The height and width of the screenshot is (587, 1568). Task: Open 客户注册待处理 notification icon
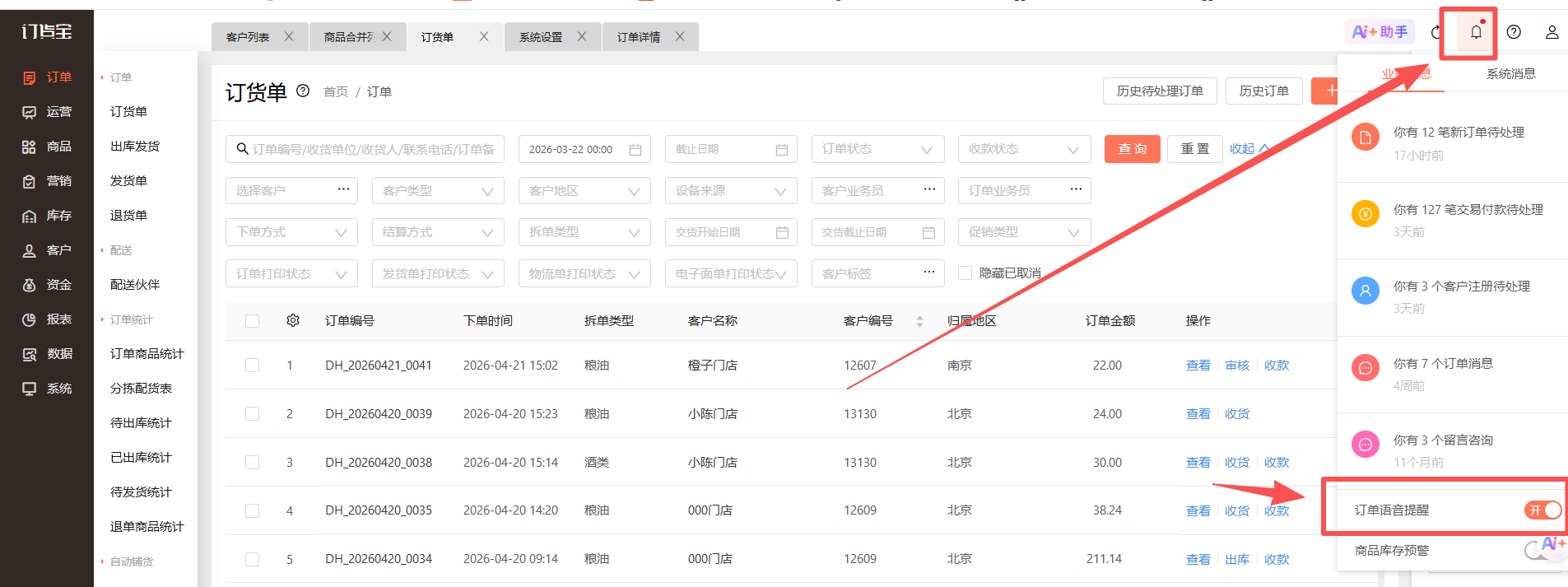[1366, 291]
